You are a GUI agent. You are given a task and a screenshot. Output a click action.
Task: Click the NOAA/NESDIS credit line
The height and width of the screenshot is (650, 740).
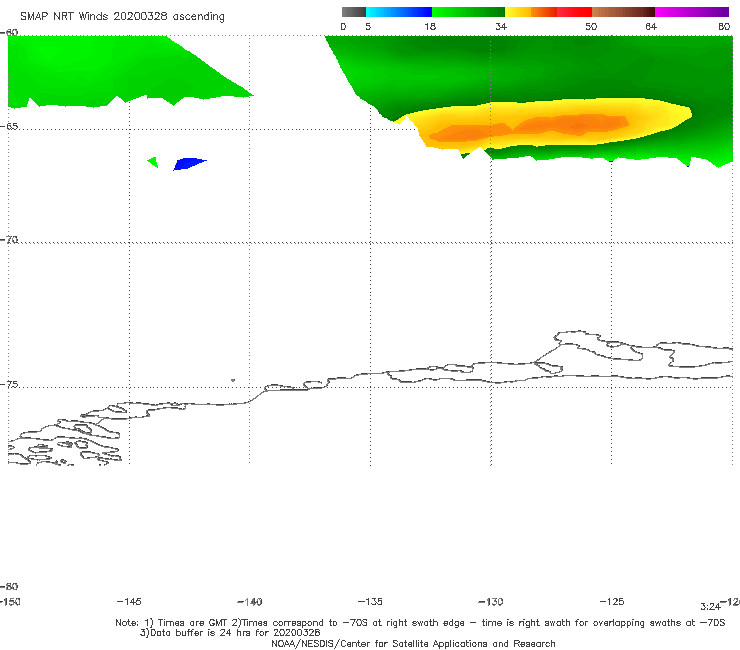[x=413, y=643]
